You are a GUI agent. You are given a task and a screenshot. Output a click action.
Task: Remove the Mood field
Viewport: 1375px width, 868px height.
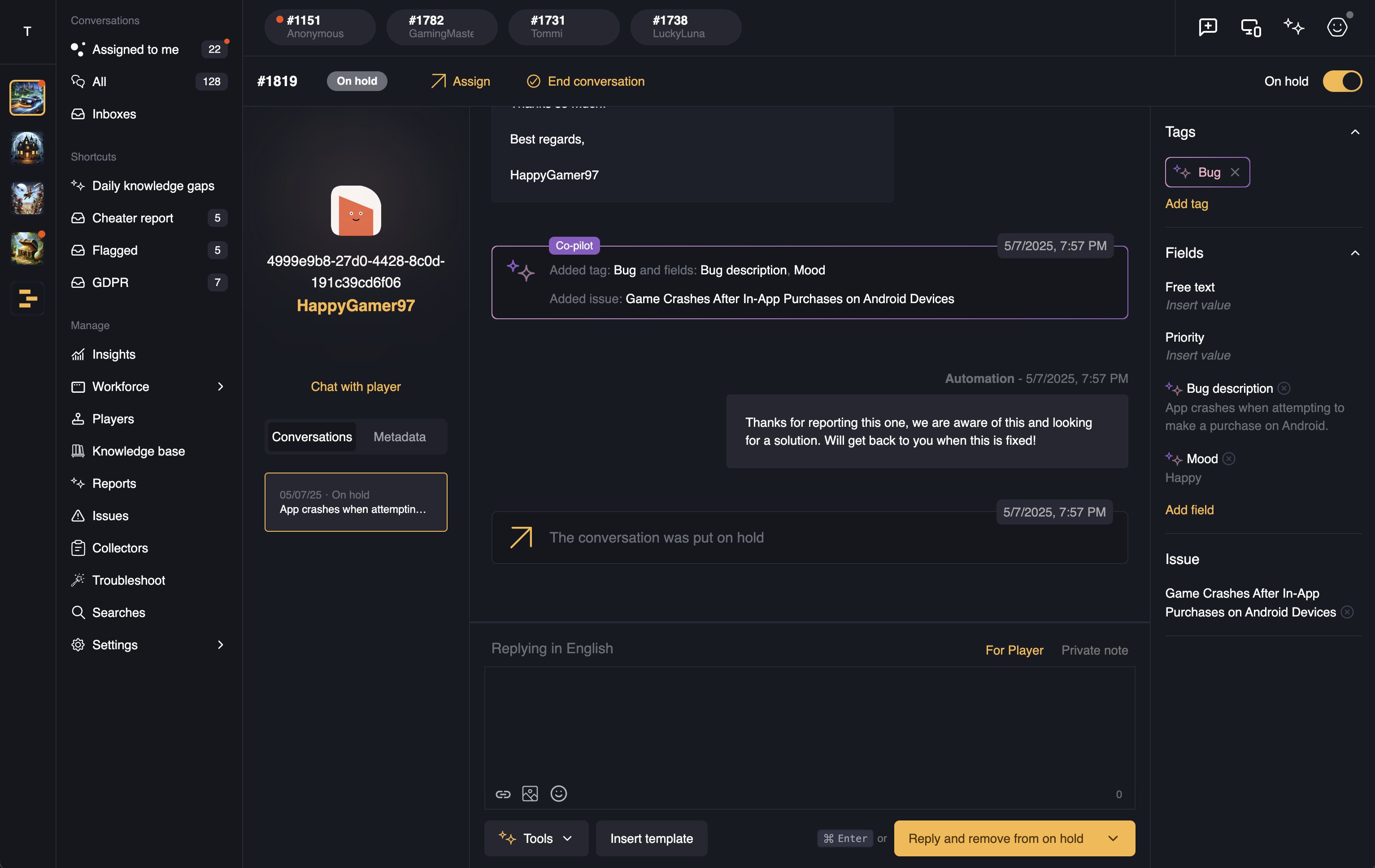pos(1228,458)
